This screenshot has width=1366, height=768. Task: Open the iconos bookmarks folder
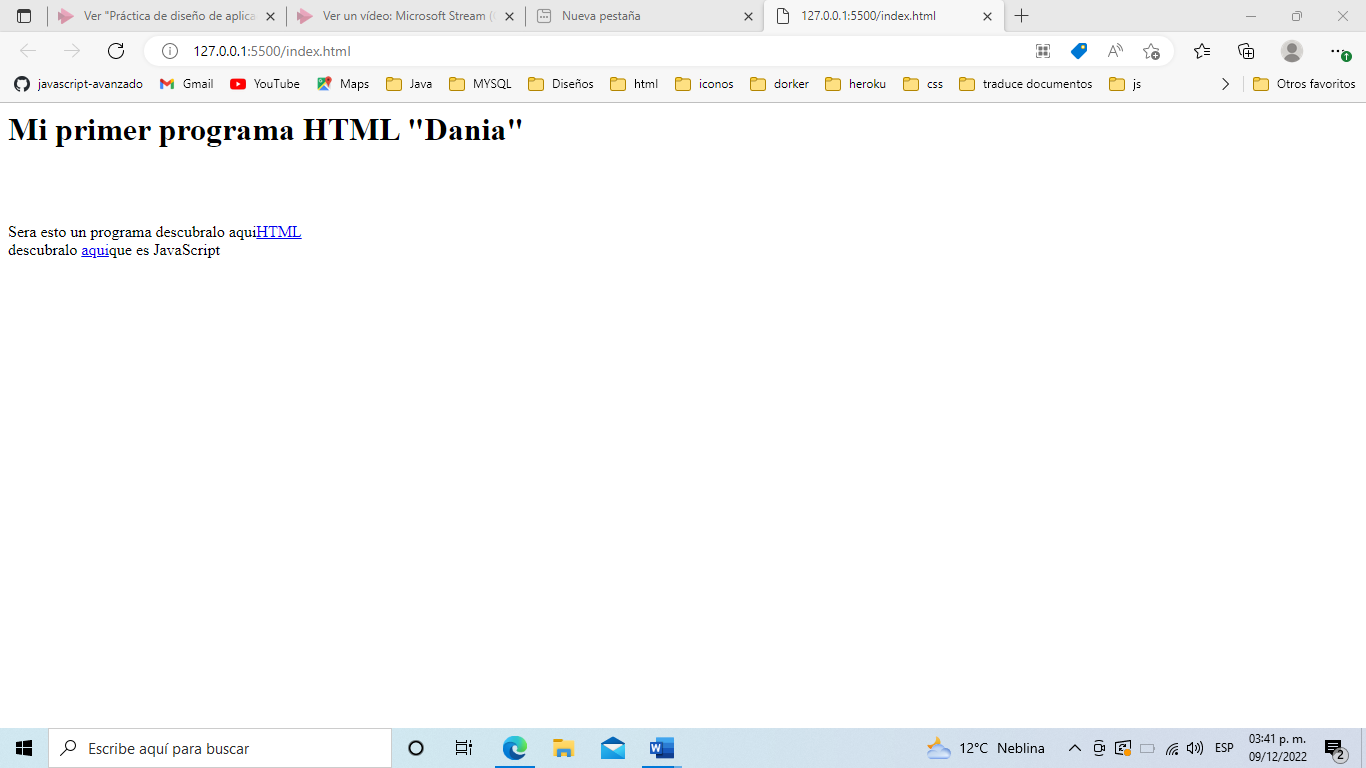click(x=705, y=84)
